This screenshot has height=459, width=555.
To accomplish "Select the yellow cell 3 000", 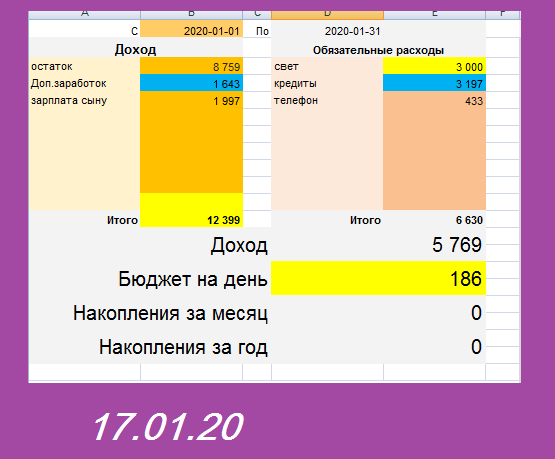I will coord(434,66).
